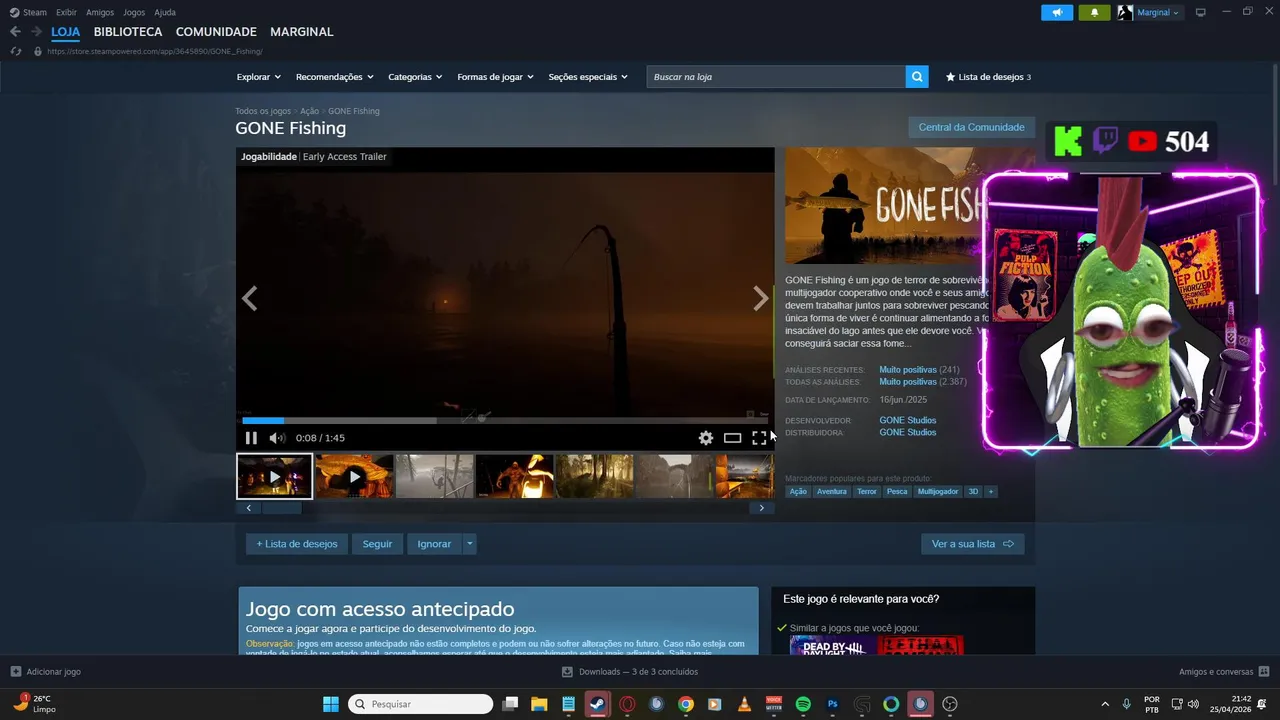
Task: Click Adicionar jogo plus icon
Action: (x=15, y=672)
